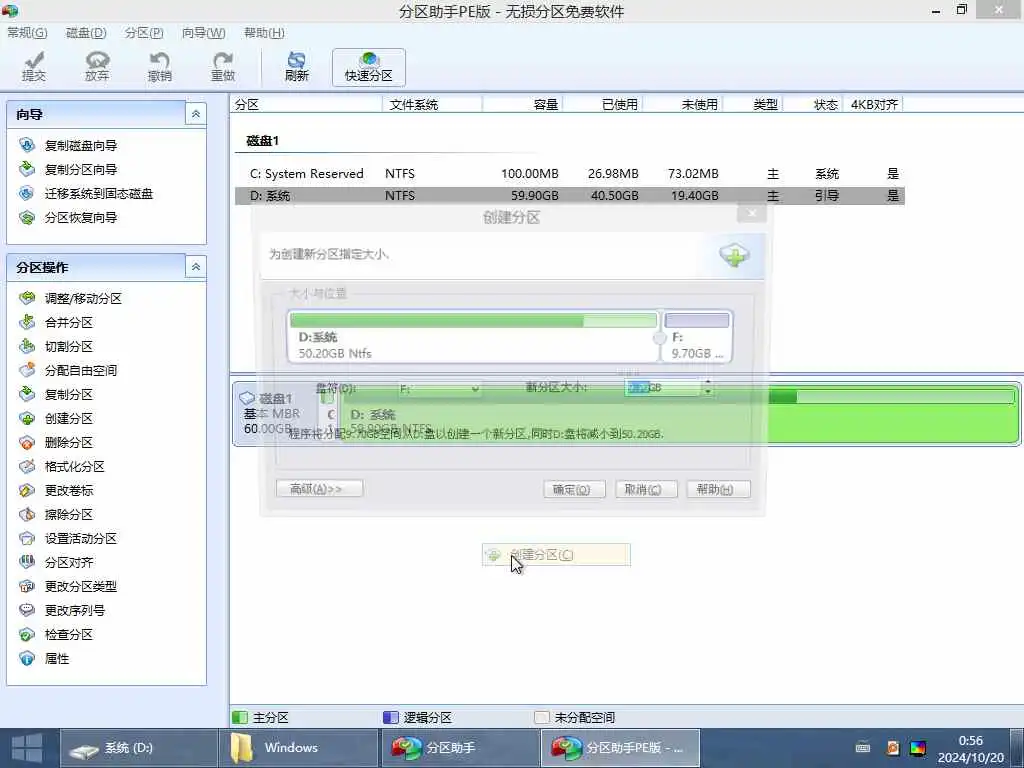Open the 帮助(H) menu

point(264,33)
